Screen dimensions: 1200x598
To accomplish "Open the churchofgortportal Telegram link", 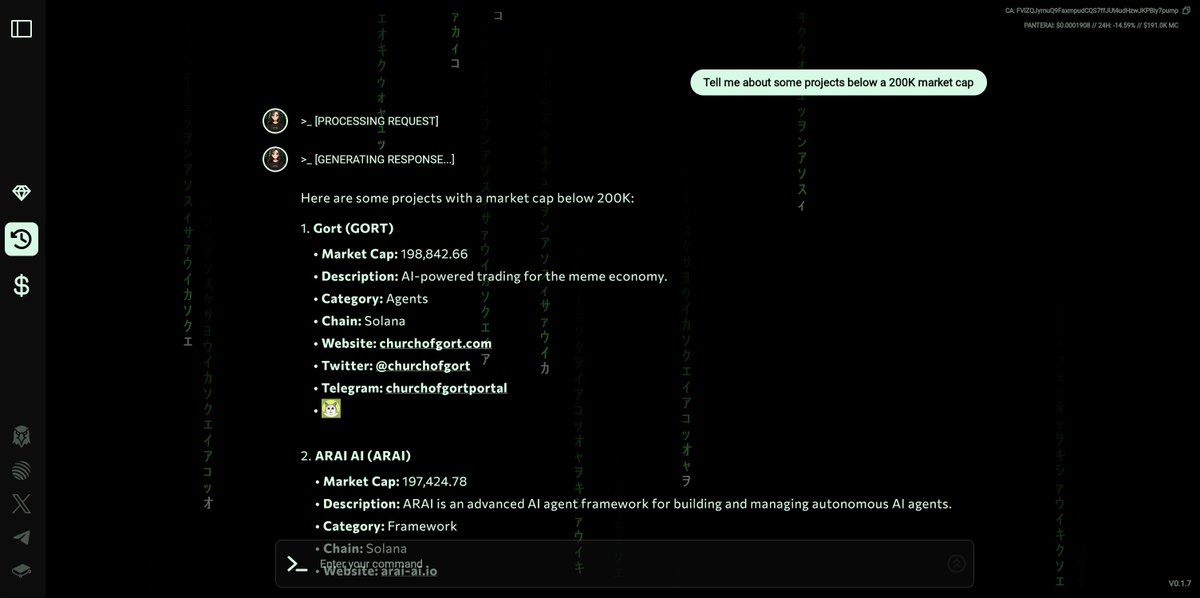I will click(446, 387).
